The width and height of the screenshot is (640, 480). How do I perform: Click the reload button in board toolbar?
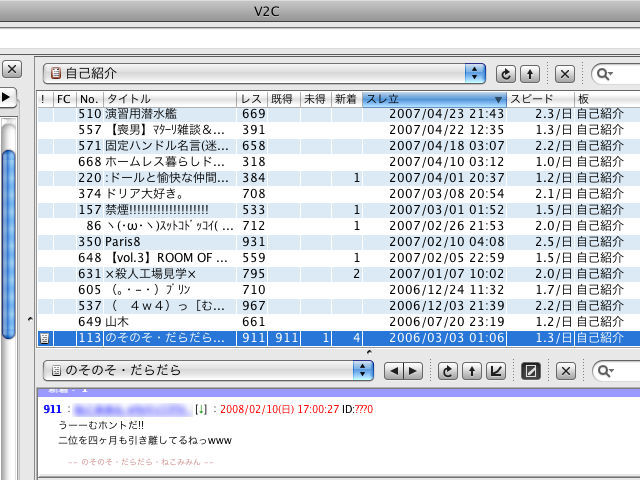[506, 73]
